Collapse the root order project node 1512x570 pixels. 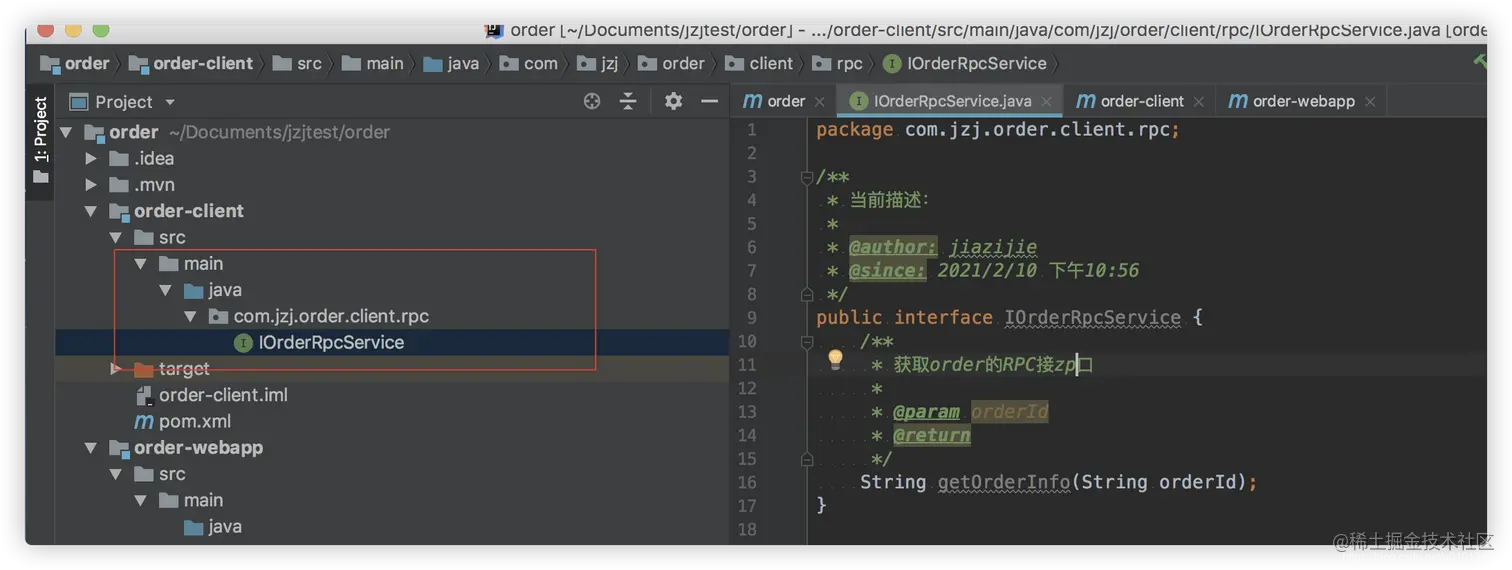tap(66, 132)
